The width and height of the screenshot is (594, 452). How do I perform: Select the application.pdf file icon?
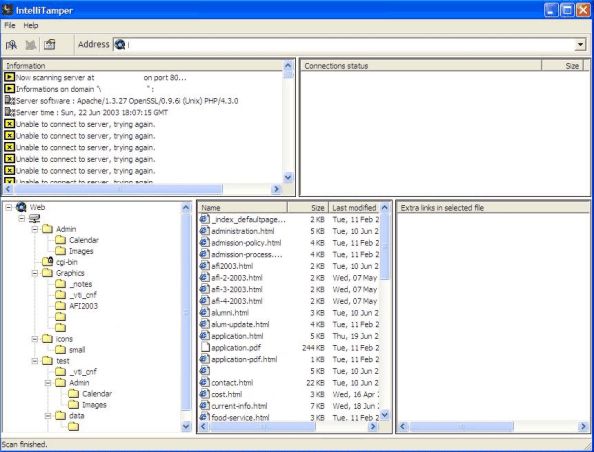click(x=205, y=347)
